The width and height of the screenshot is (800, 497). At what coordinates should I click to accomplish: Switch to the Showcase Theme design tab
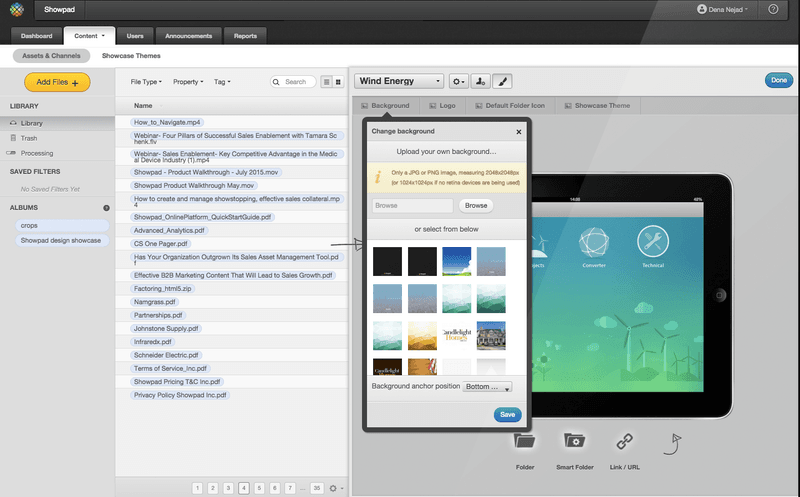[x=597, y=106]
